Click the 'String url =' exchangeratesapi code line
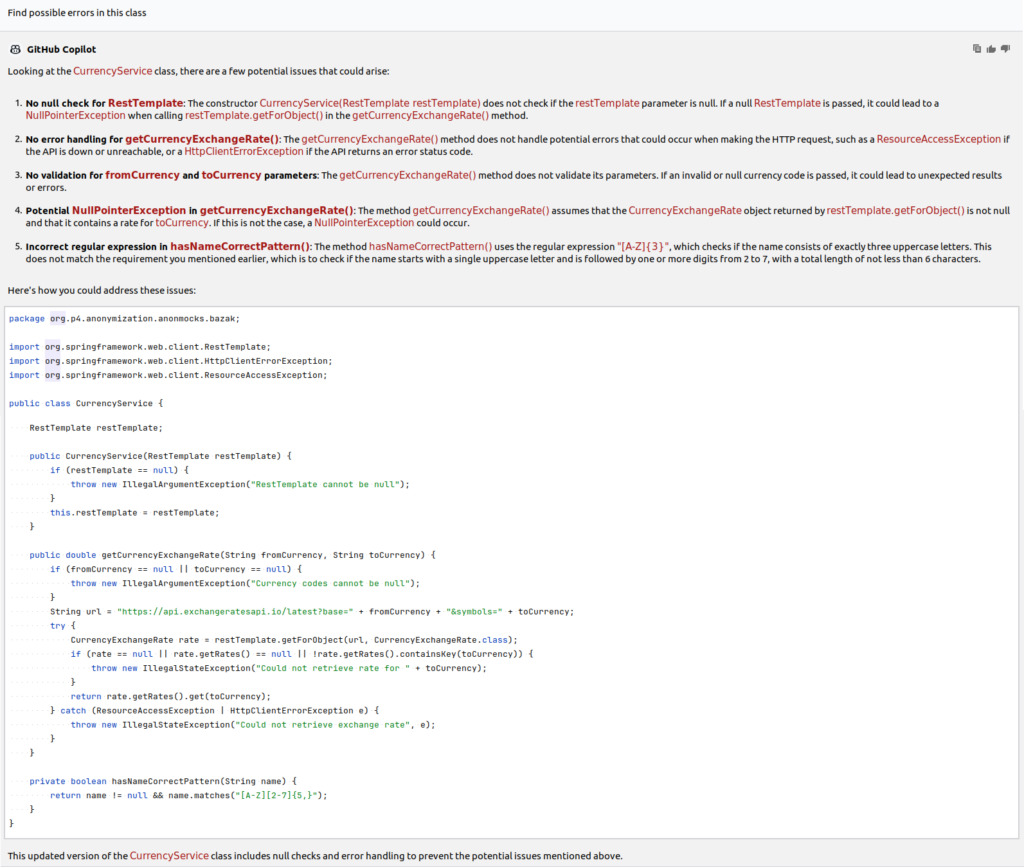This screenshot has height=867, width=1024. click(x=312, y=612)
